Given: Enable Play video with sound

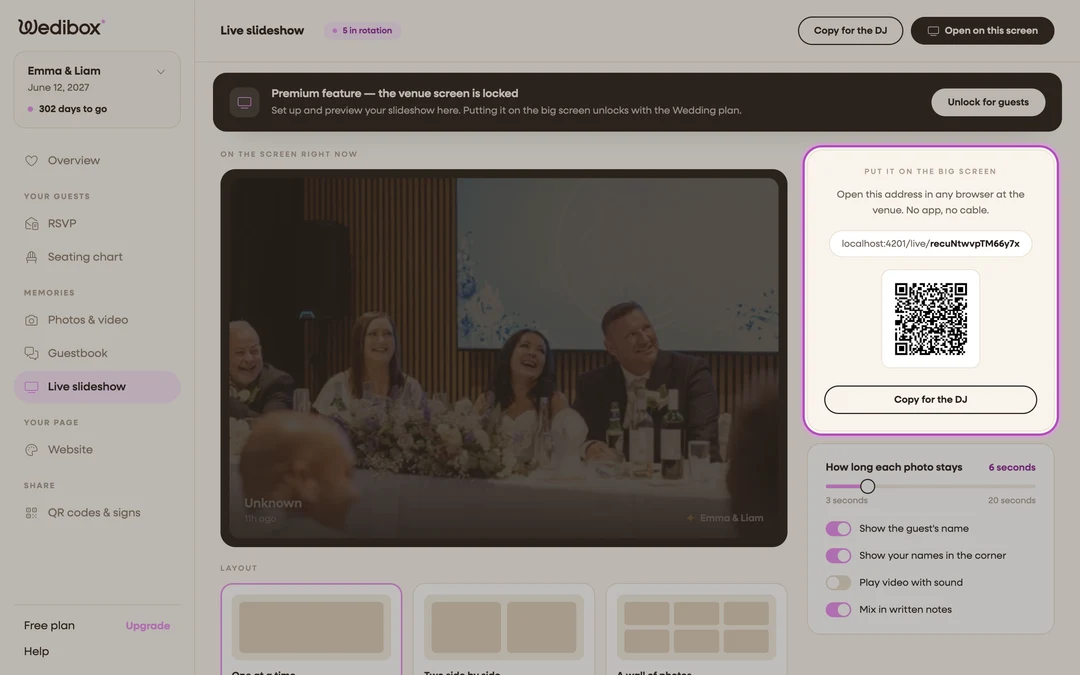Looking at the screenshot, I should 838,583.
